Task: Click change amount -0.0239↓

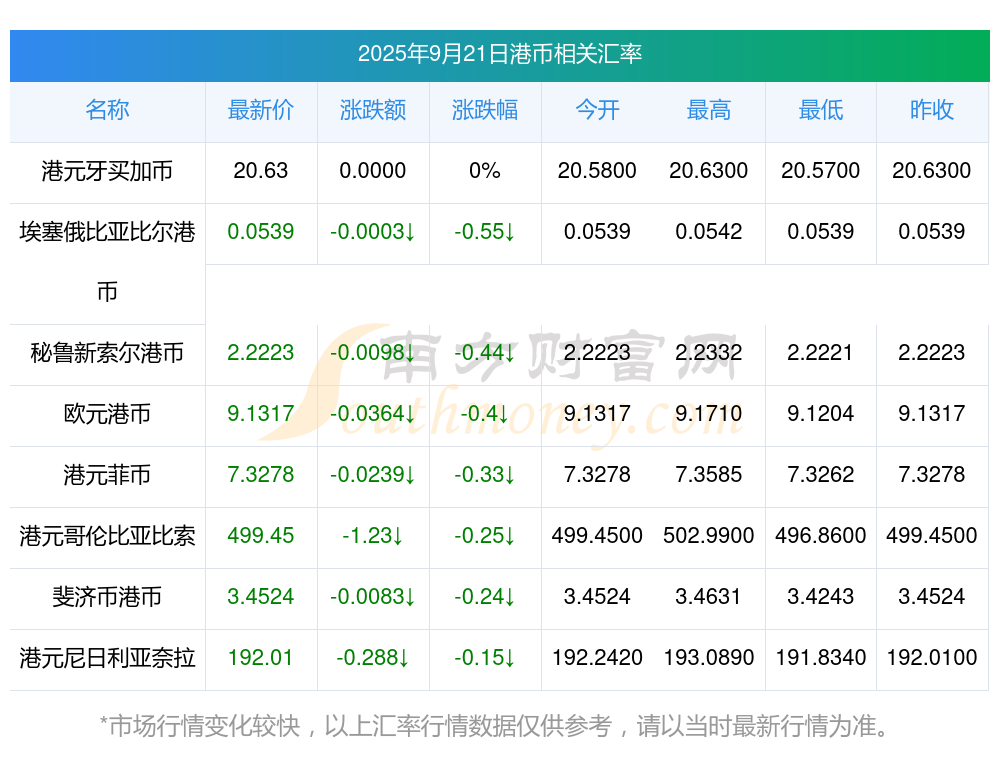Action: click(372, 474)
